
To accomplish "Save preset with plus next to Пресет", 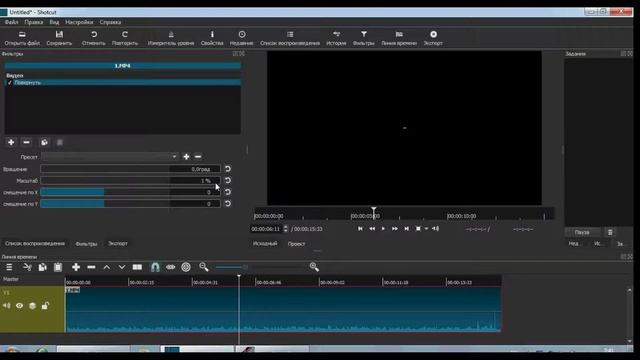I will click(x=186, y=157).
